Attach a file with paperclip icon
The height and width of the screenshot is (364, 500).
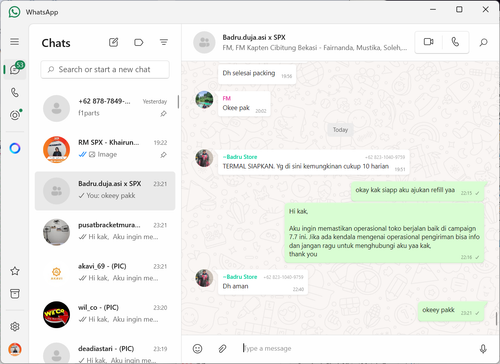(222, 349)
